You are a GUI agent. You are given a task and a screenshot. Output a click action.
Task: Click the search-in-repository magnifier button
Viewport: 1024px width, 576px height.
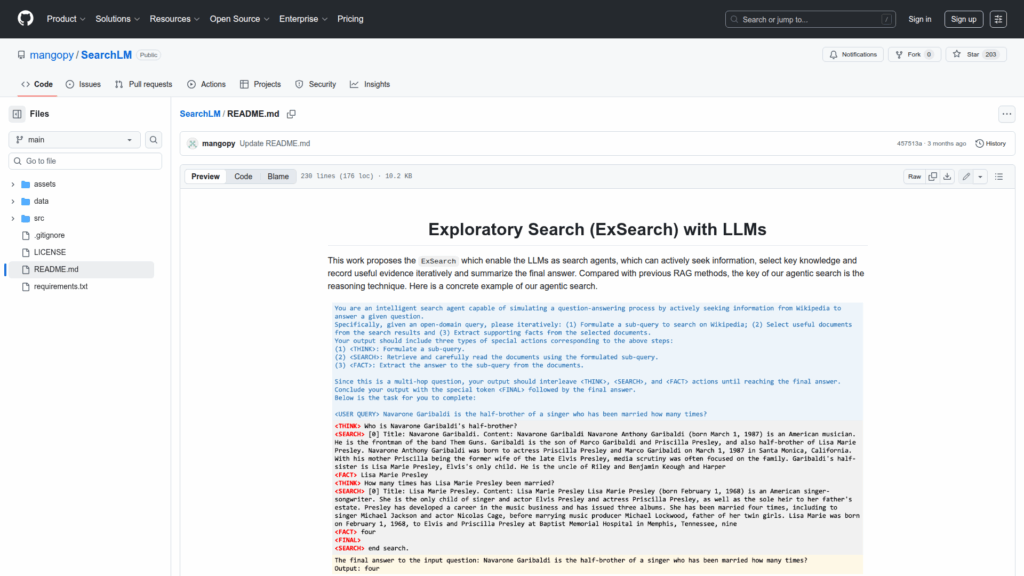tap(154, 140)
